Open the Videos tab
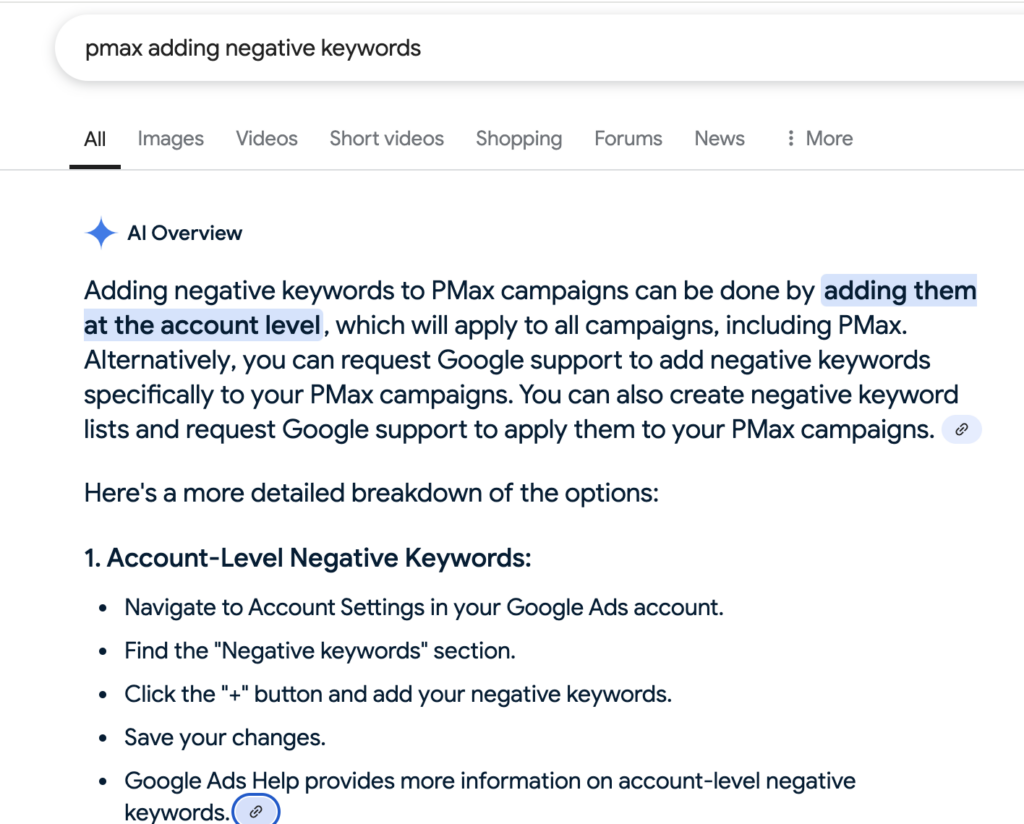 (x=266, y=139)
